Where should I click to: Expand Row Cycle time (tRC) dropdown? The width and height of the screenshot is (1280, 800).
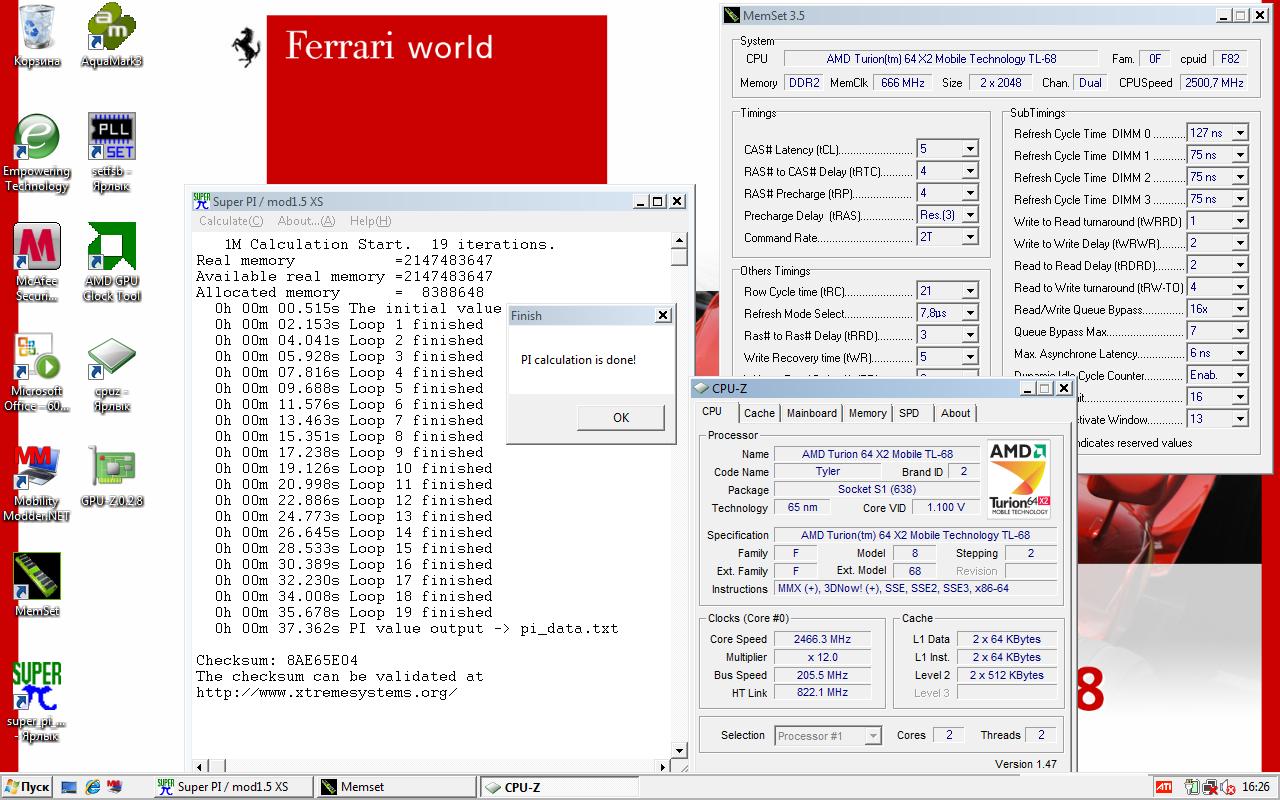(969, 291)
